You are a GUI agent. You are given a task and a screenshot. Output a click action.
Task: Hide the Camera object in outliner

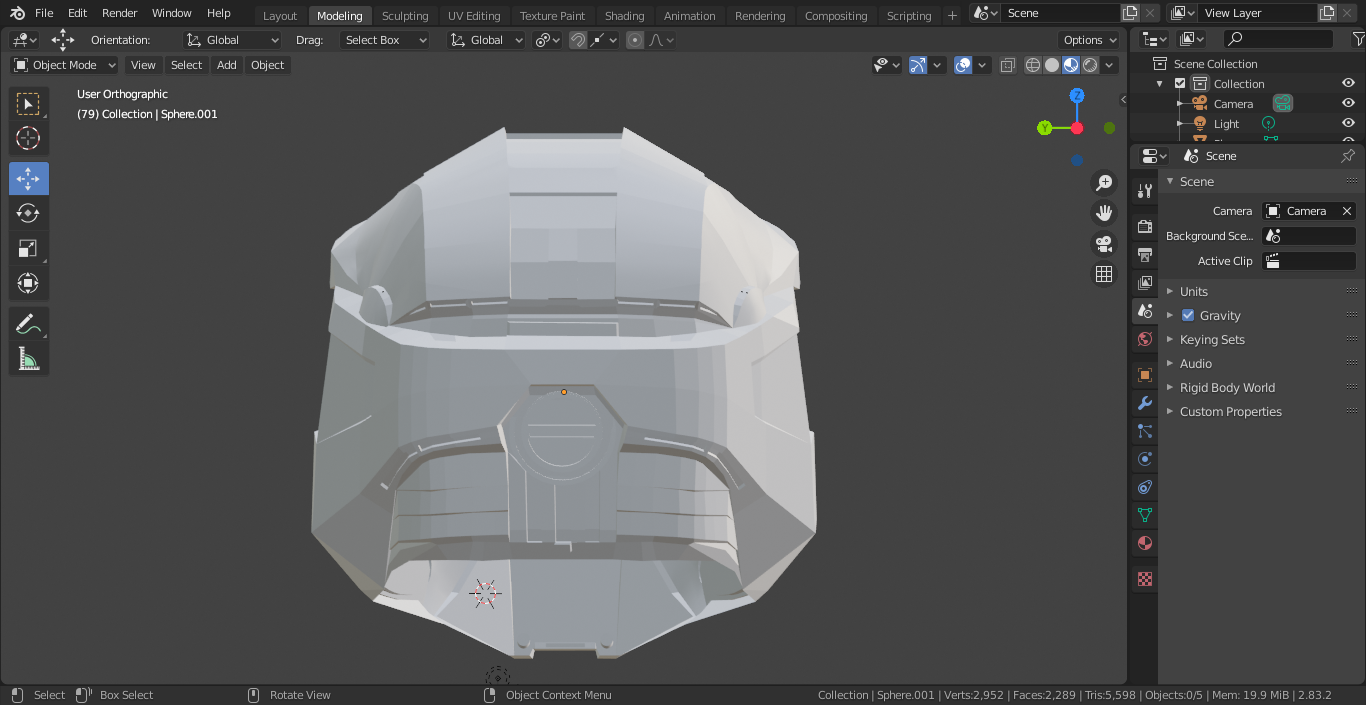(x=1348, y=103)
